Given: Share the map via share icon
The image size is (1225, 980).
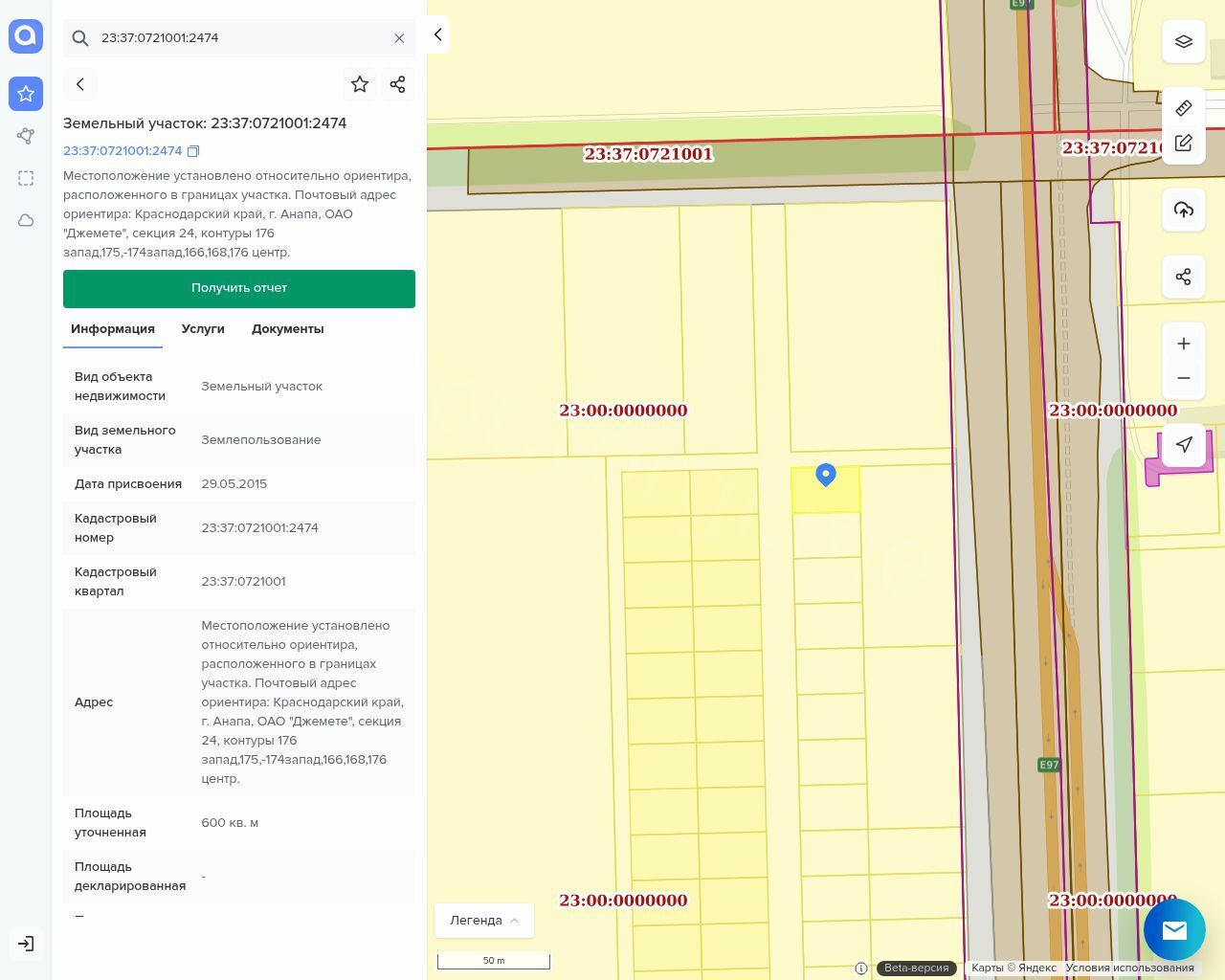Looking at the screenshot, I should (1184, 277).
